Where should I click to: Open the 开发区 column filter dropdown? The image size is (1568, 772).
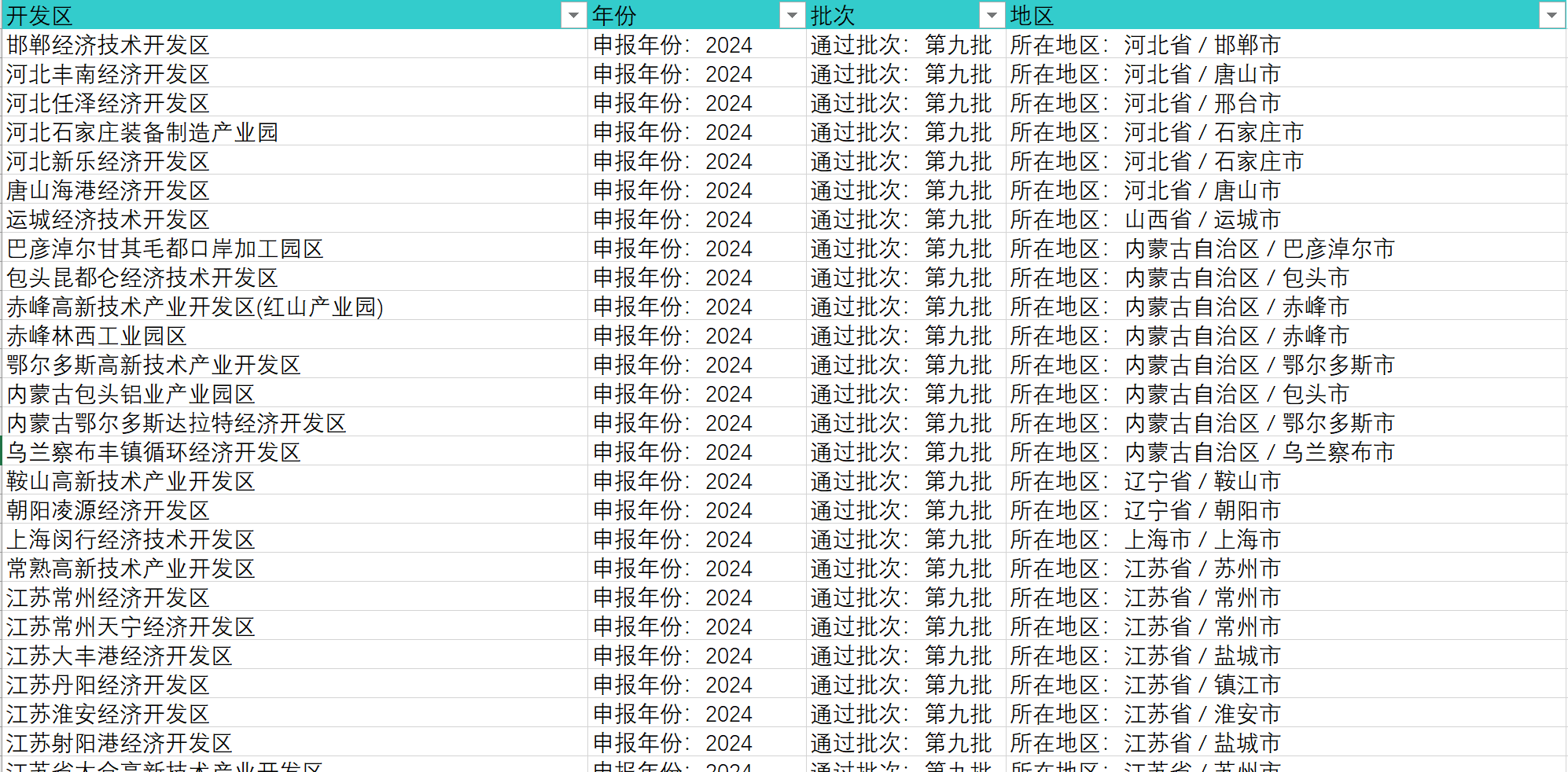(x=574, y=16)
